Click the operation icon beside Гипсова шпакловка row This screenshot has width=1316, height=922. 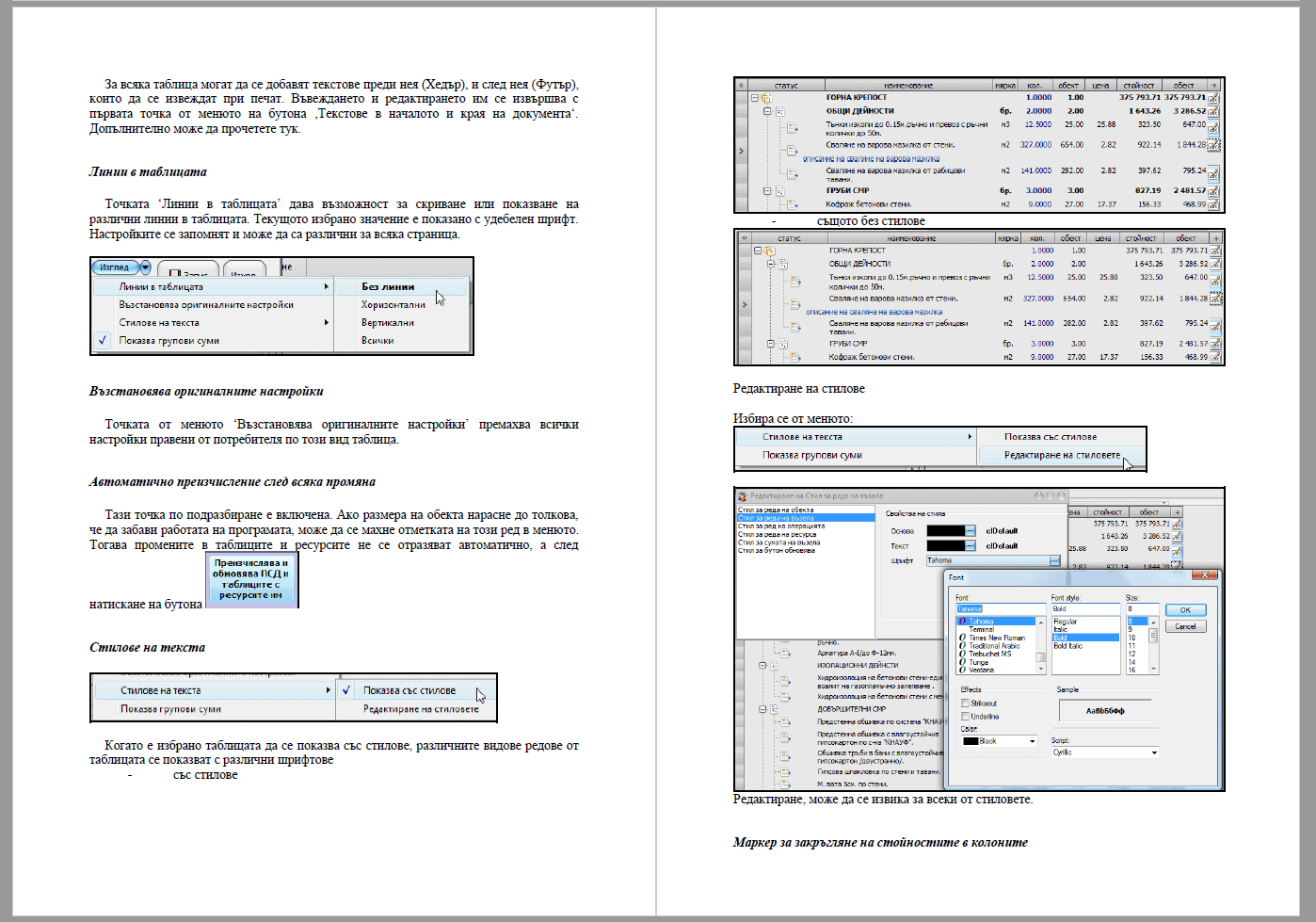(x=783, y=771)
